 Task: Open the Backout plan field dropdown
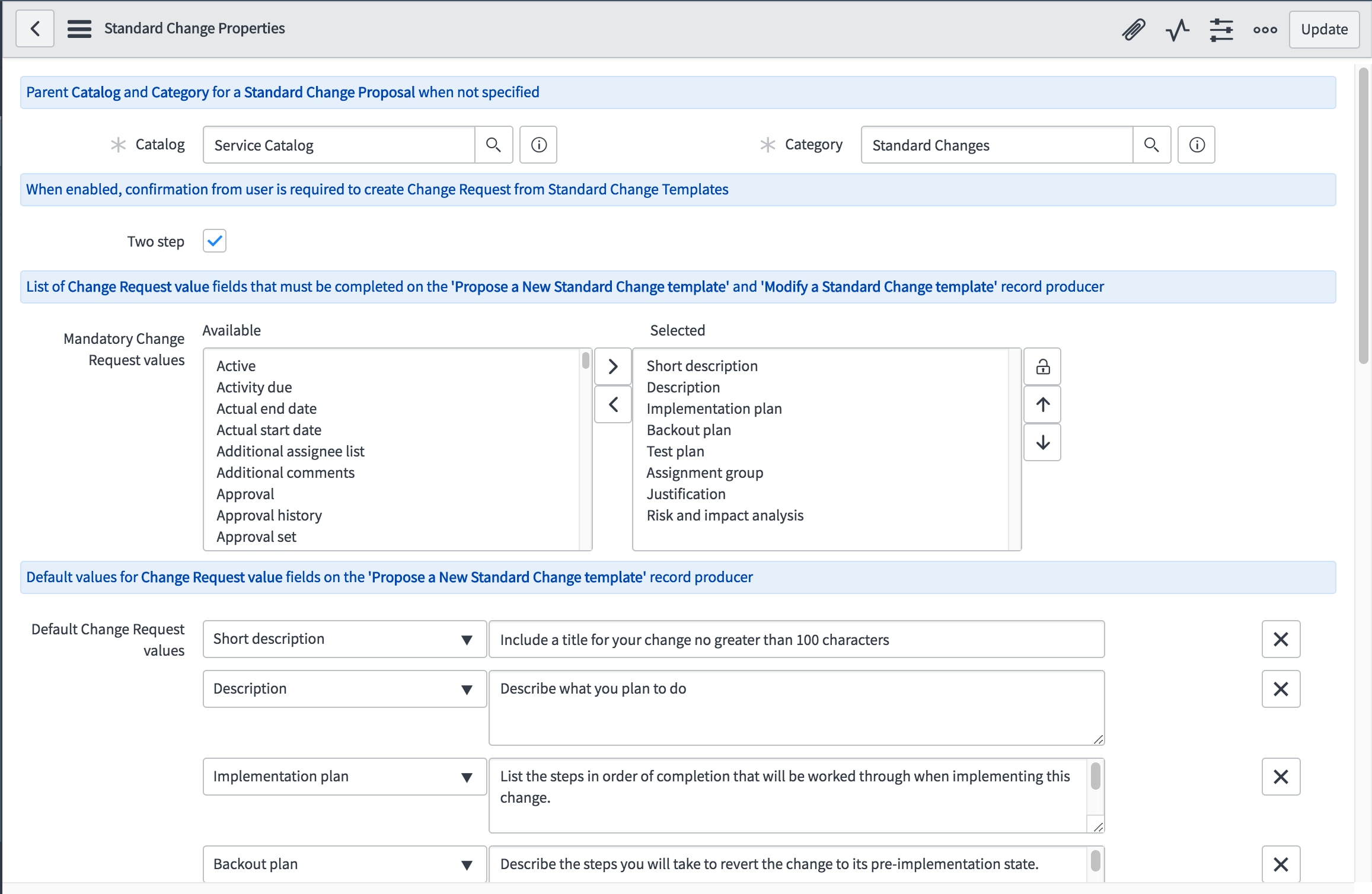click(x=467, y=864)
